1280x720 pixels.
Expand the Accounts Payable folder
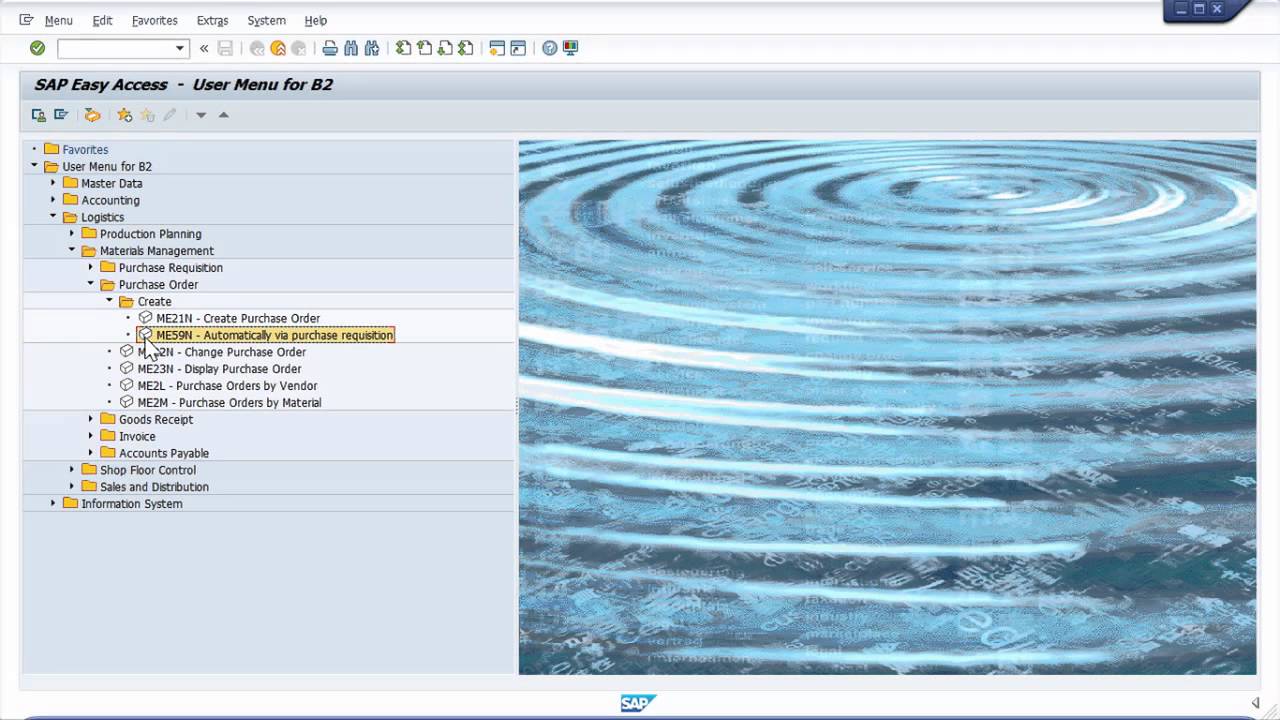[91, 453]
